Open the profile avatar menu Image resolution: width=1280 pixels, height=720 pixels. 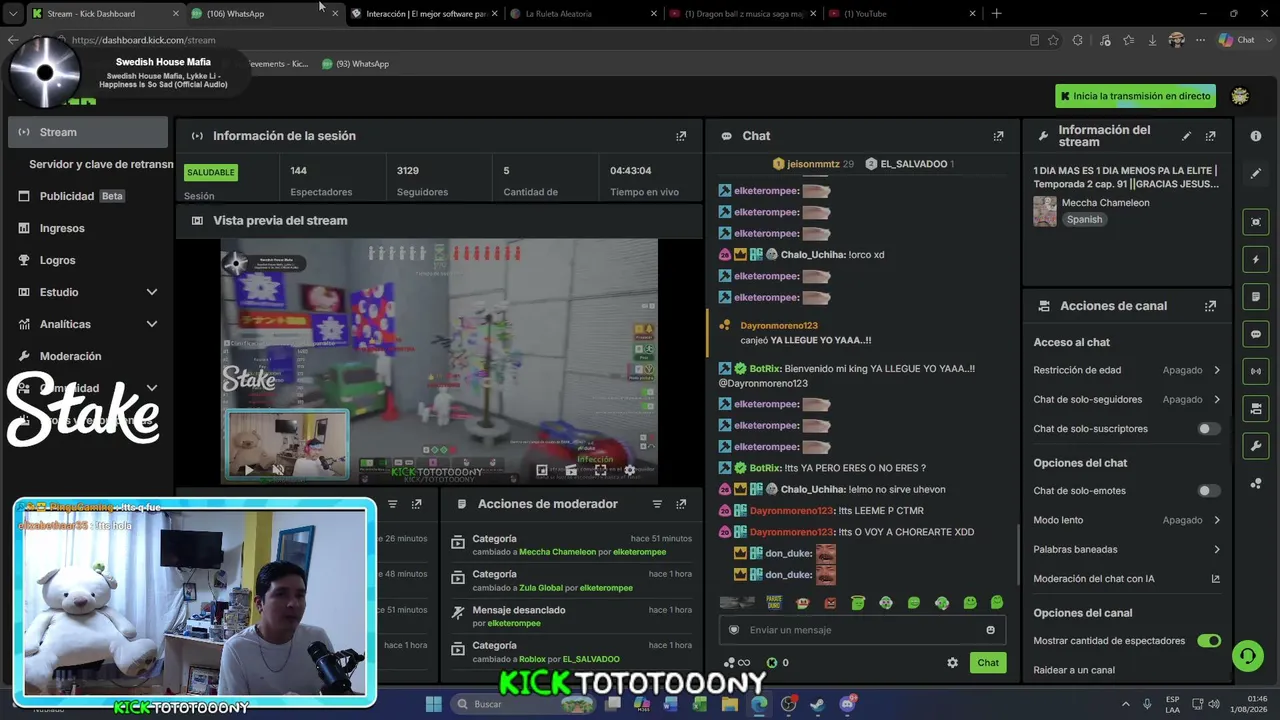coord(1240,96)
